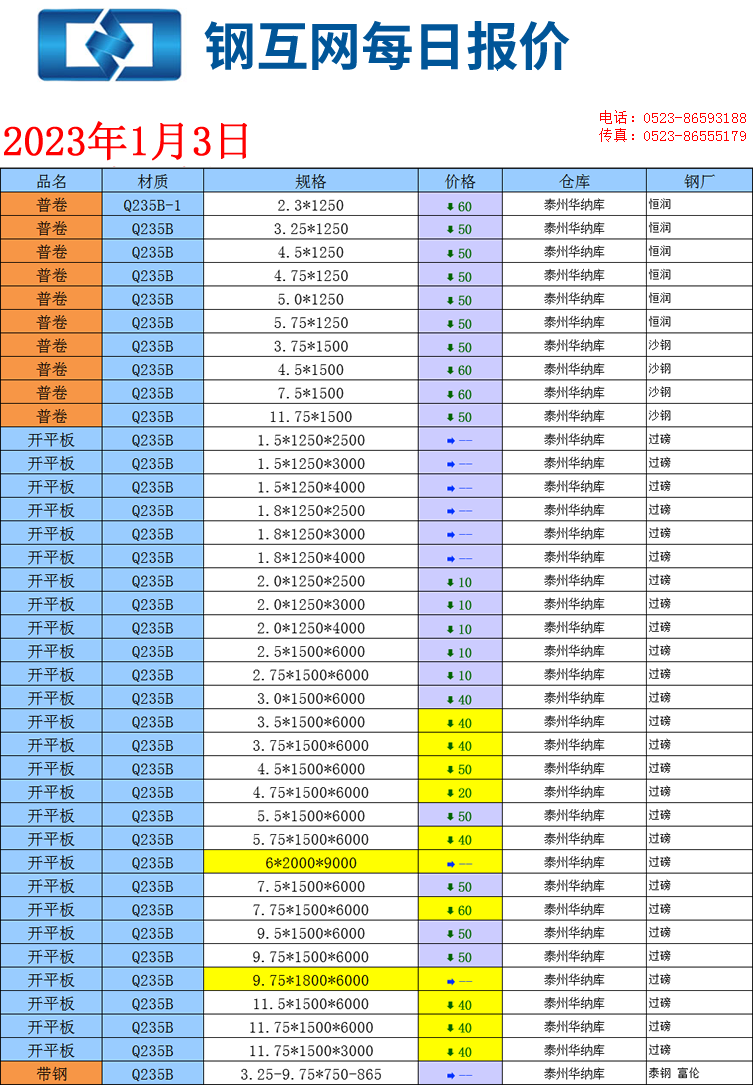Click the right arrow in the 1.8*1250*4000 price cell
This screenshot has height=1085, width=753.
[x=451, y=558]
